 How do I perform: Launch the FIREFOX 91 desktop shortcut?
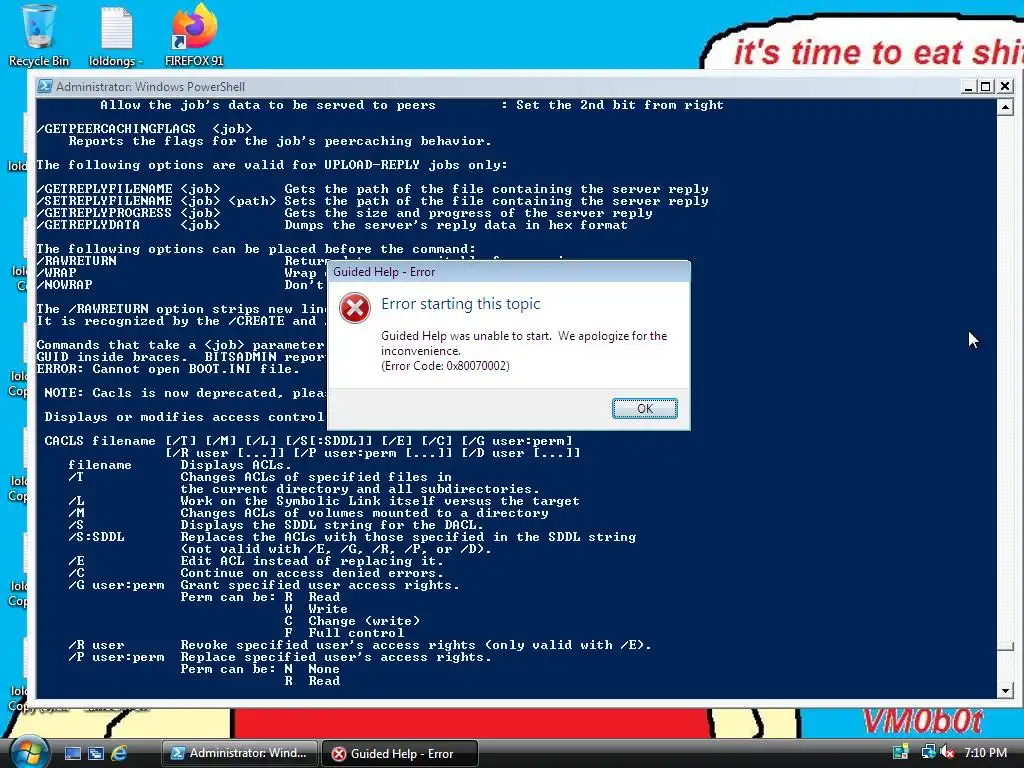(194, 36)
